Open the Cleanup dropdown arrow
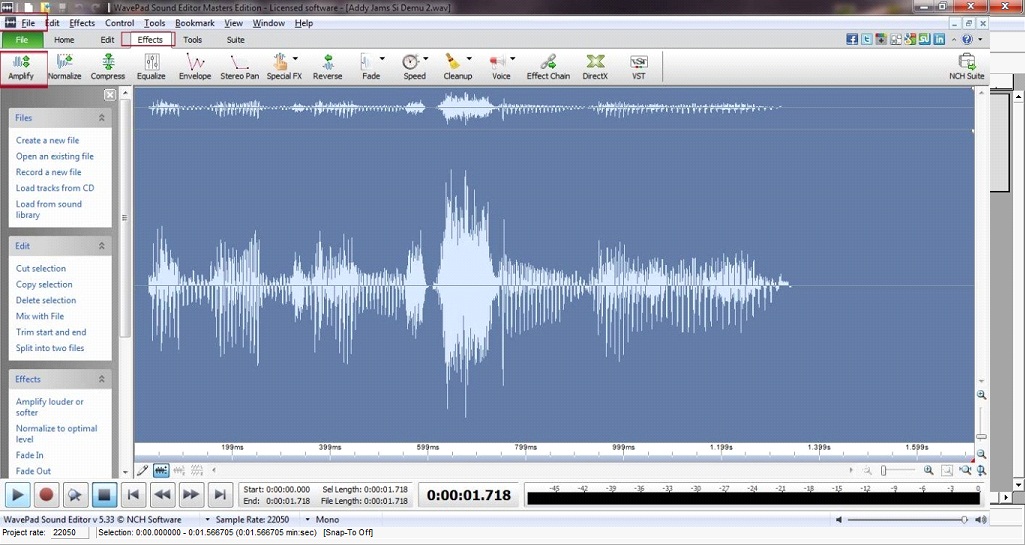This screenshot has height=545, width=1025. [469, 59]
